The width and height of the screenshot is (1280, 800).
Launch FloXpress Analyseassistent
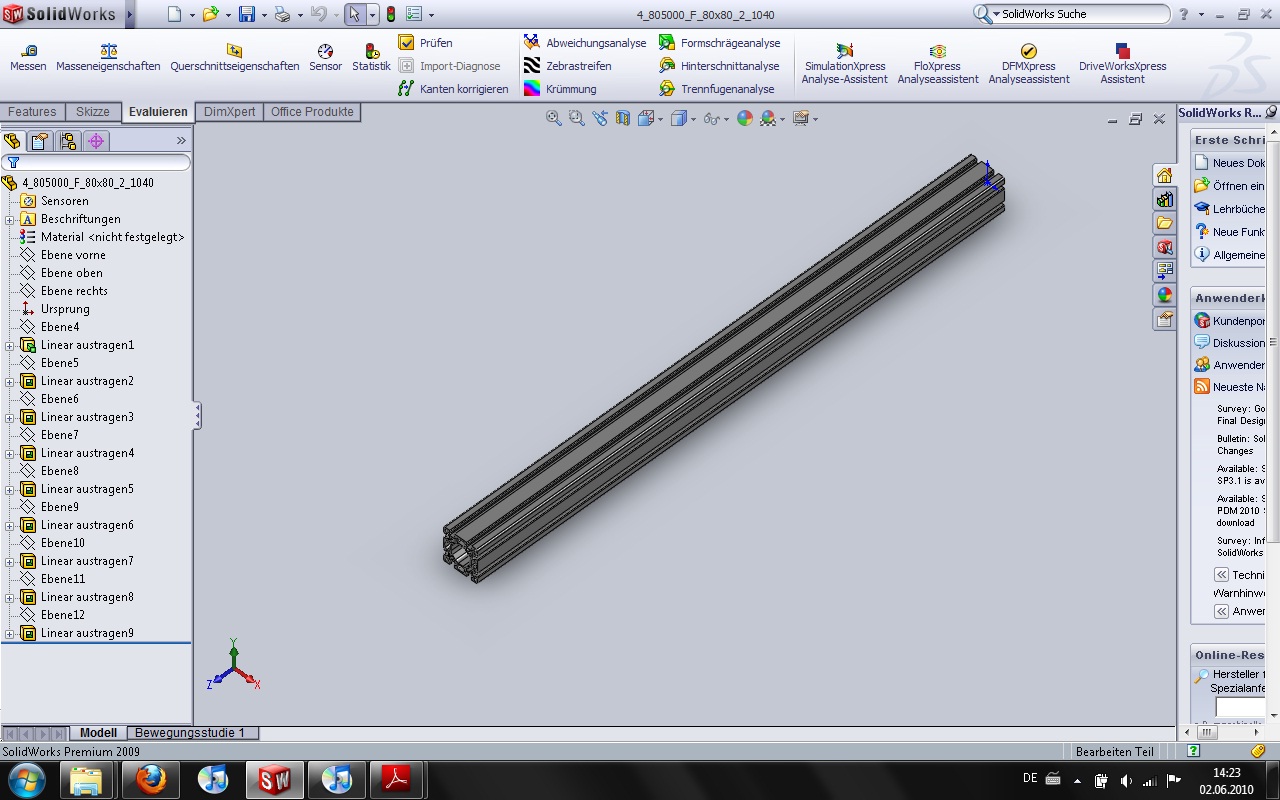click(938, 64)
